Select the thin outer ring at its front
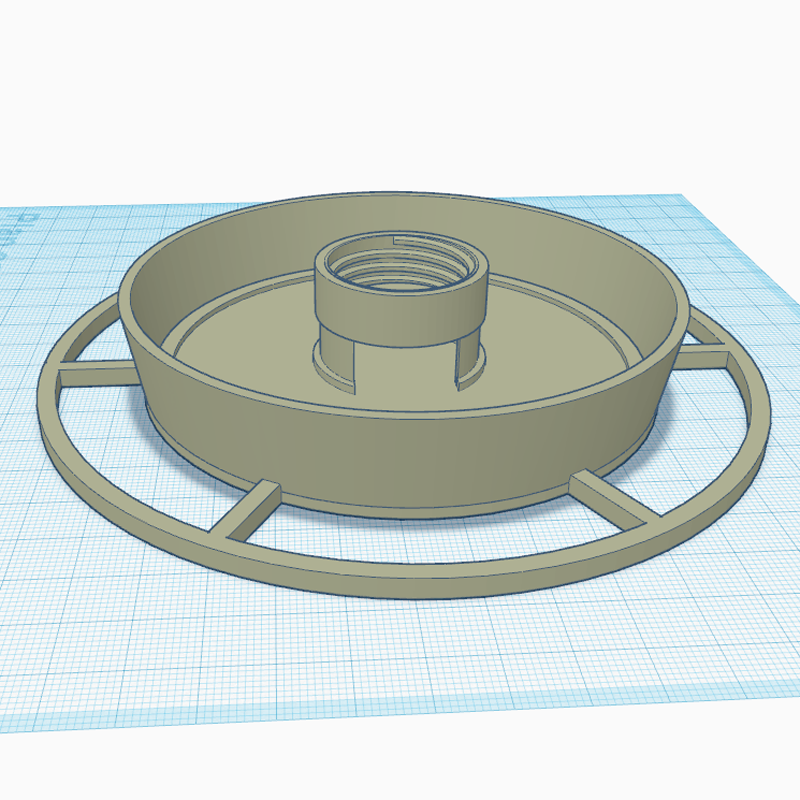The width and height of the screenshot is (800, 800). tap(403, 576)
